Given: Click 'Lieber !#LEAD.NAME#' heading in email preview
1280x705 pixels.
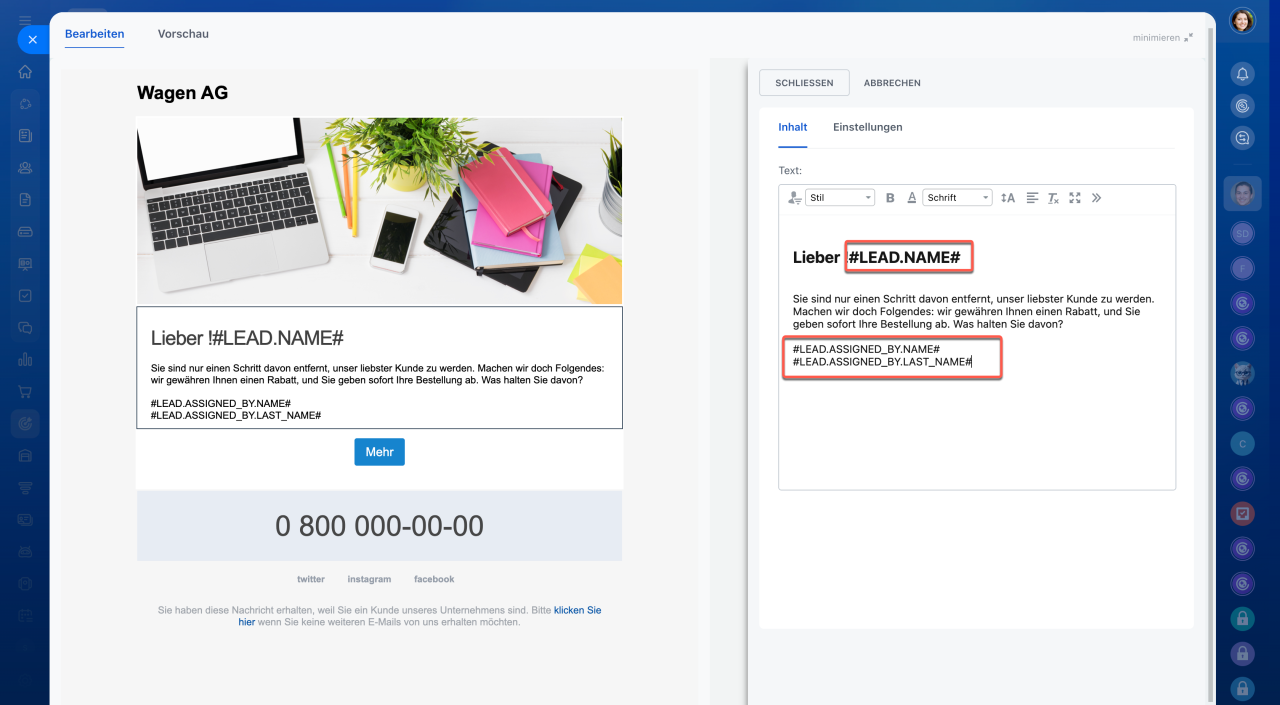Looking at the screenshot, I should click(x=247, y=338).
